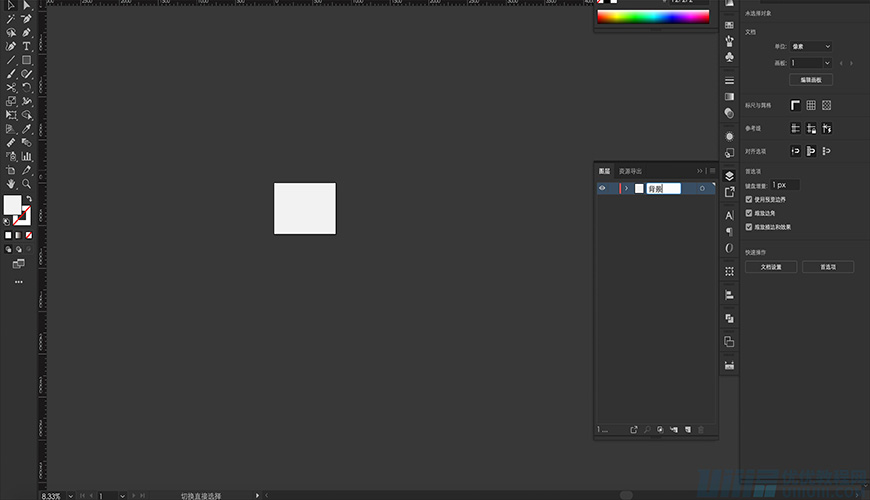Show the ruler toggle icon under 标尺与网格
Screen dimensions: 870x500
point(796,105)
